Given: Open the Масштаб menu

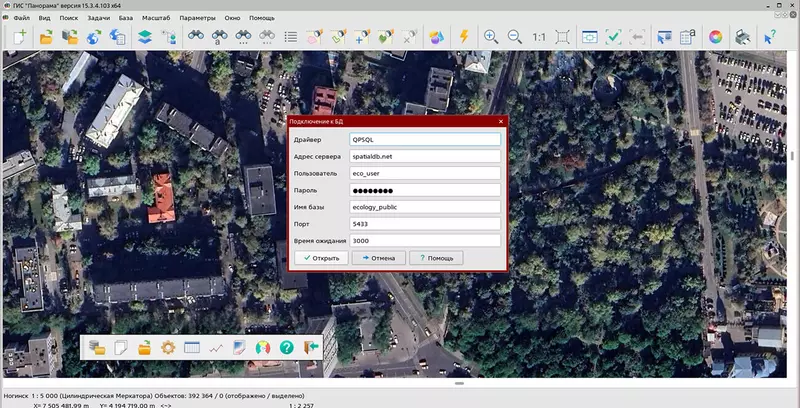Looking at the screenshot, I should pyautogui.click(x=155, y=18).
